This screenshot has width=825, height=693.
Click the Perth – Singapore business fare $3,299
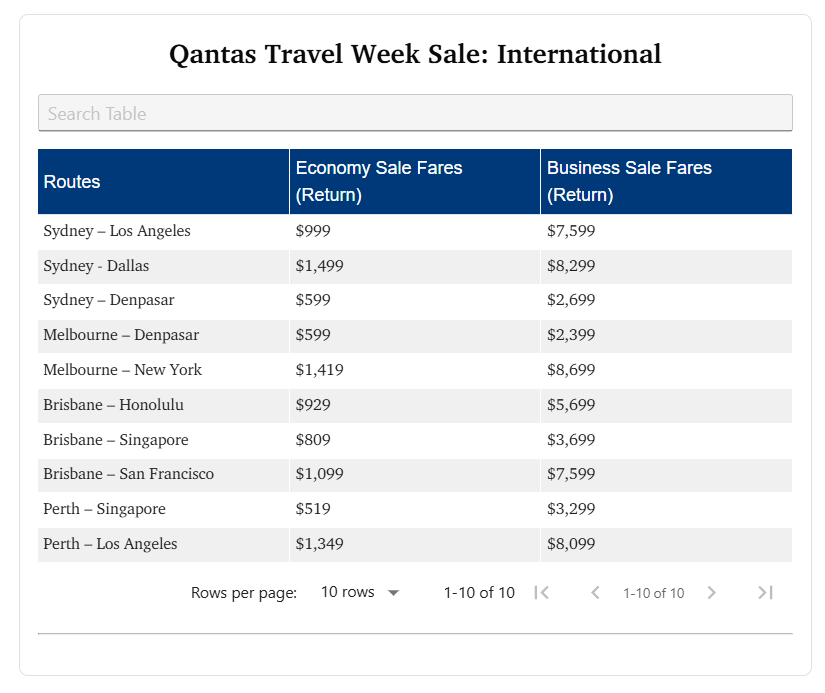pyautogui.click(x=571, y=509)
